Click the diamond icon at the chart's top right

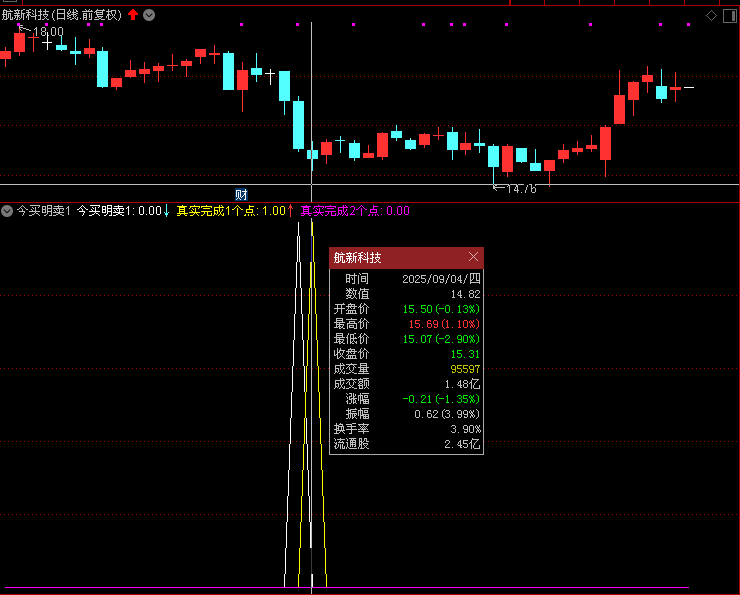click(x=711, y=16)
